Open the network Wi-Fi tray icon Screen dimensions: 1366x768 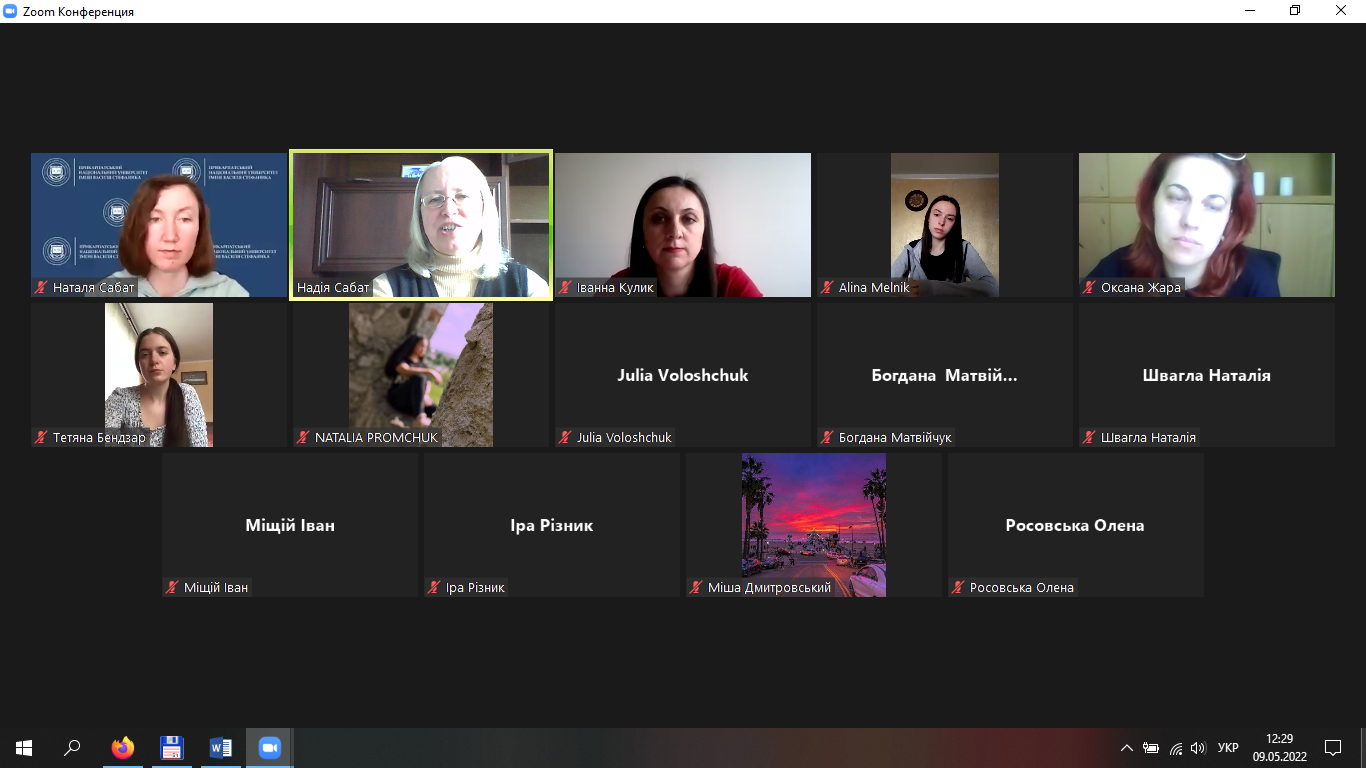coord(1176,747)
